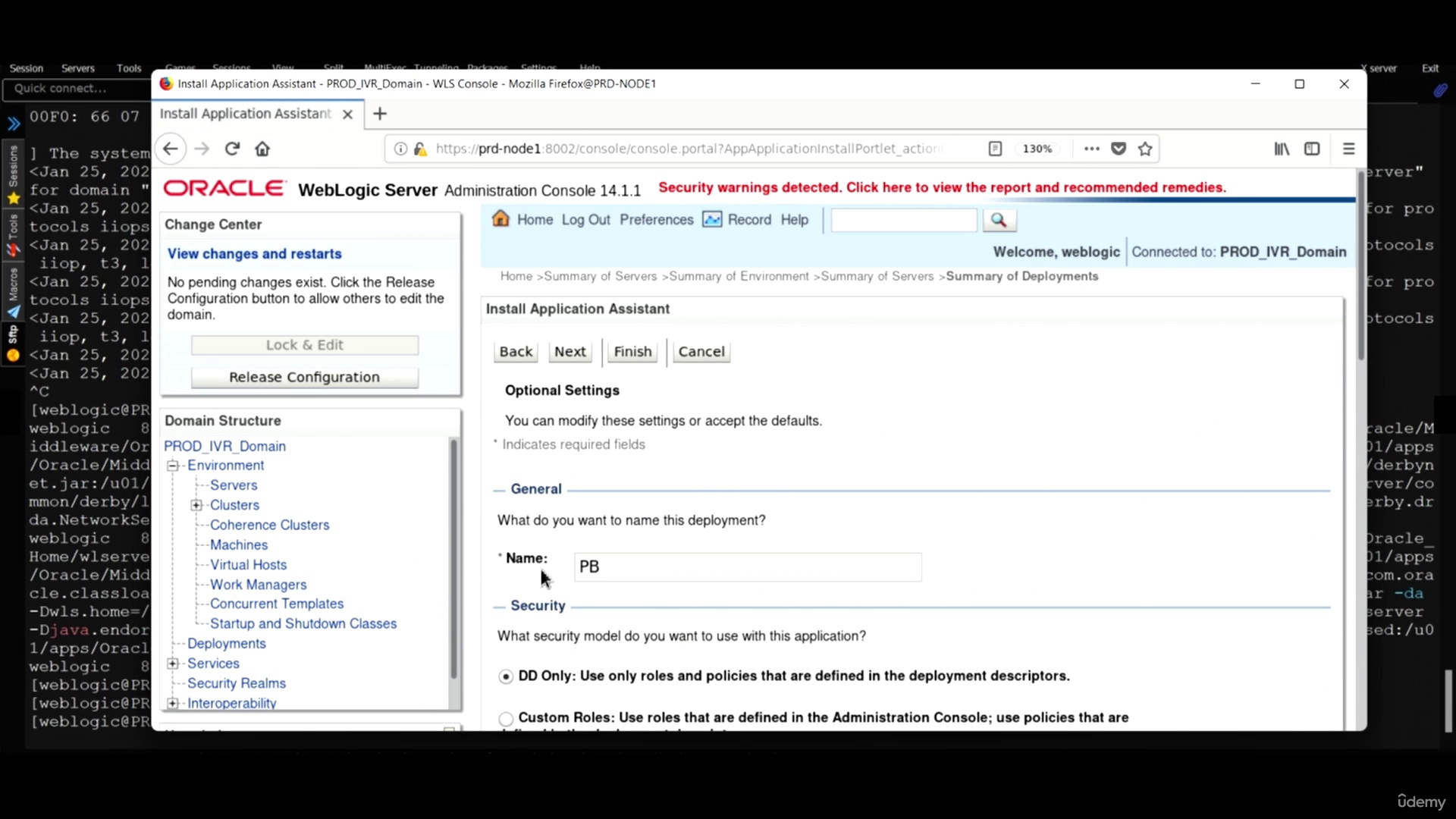Click the Lock & Edit button
The image size is (1456, 819).
pos(304,345)
